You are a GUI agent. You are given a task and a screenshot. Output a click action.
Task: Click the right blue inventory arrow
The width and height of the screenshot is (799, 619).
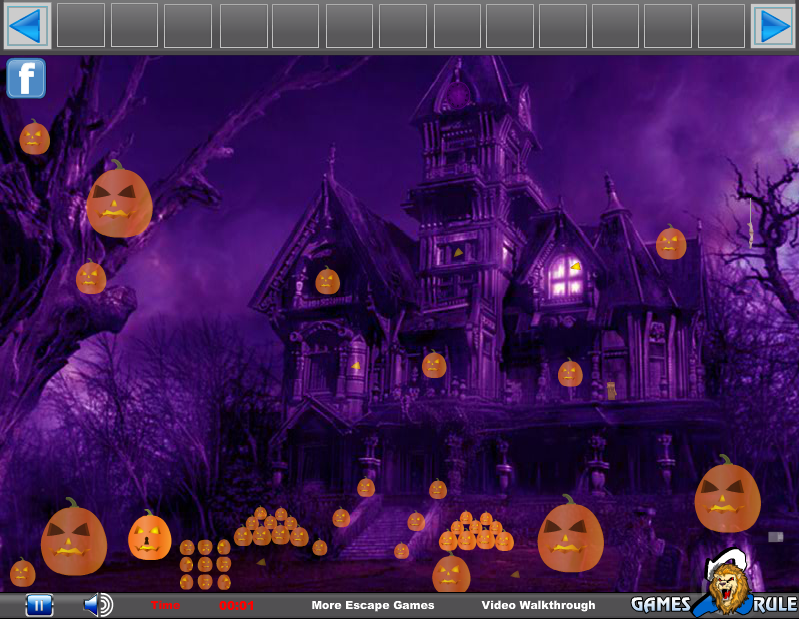[x=773, y=25]
